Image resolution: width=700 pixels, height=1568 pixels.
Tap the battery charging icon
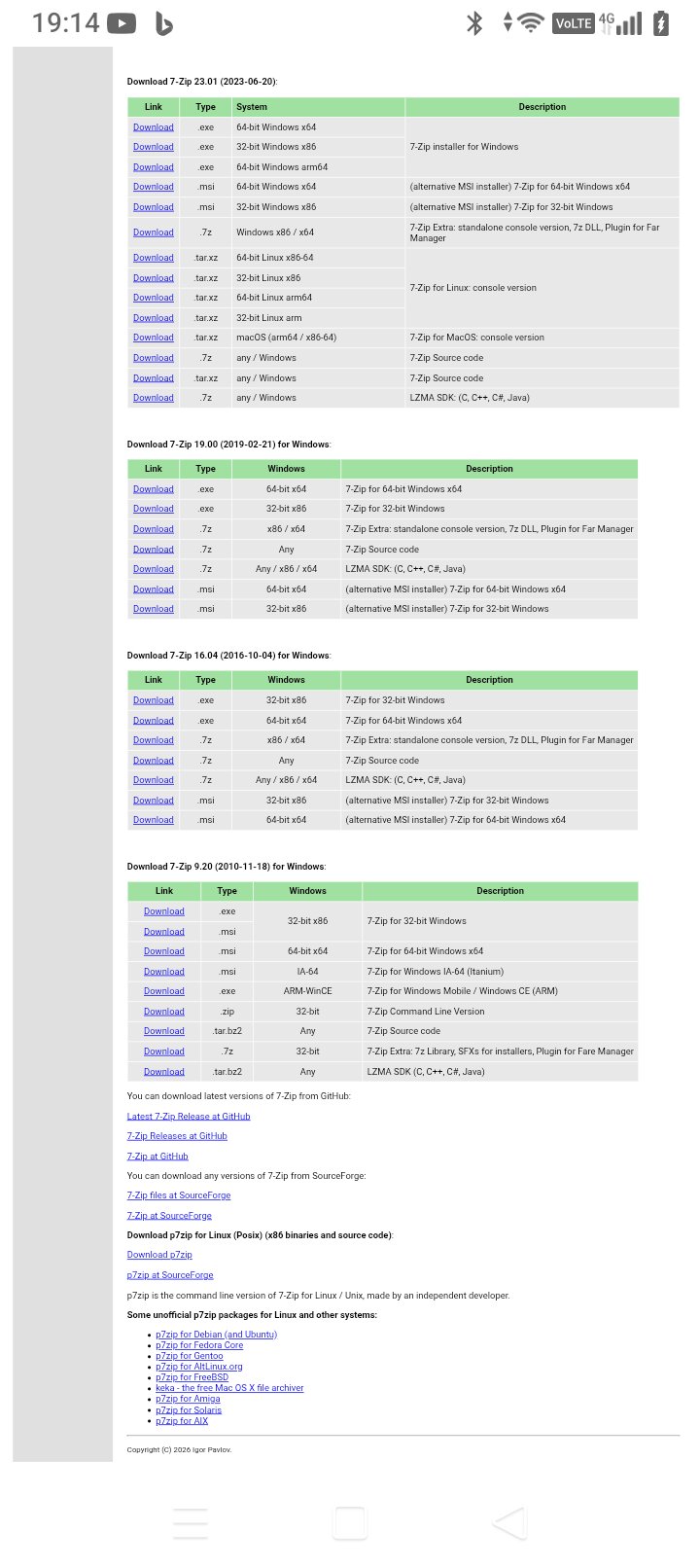[661, 22]
